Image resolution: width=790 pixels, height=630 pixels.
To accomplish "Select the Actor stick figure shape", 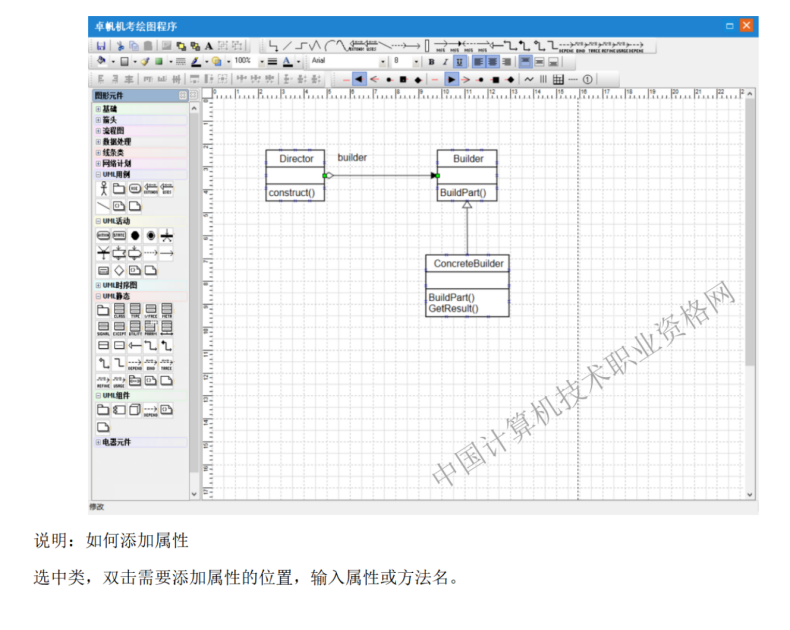I will tap(103, 188).
